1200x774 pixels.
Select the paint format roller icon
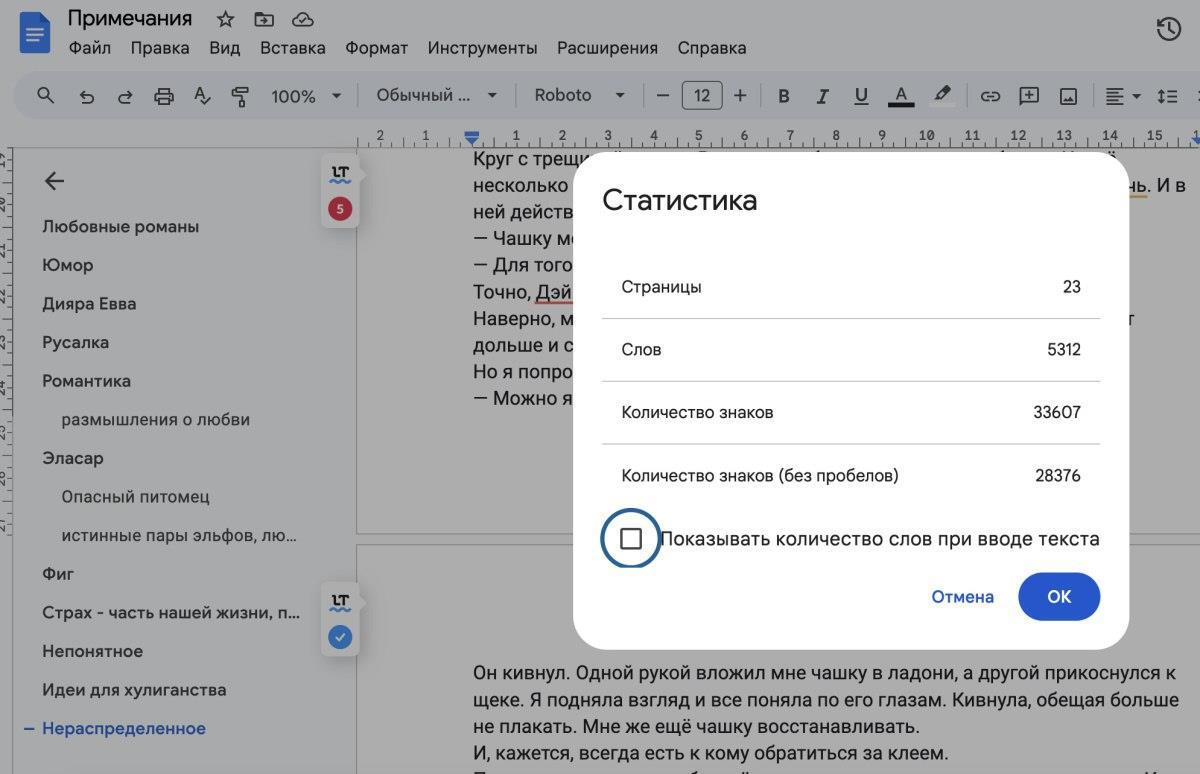point(240,96)
